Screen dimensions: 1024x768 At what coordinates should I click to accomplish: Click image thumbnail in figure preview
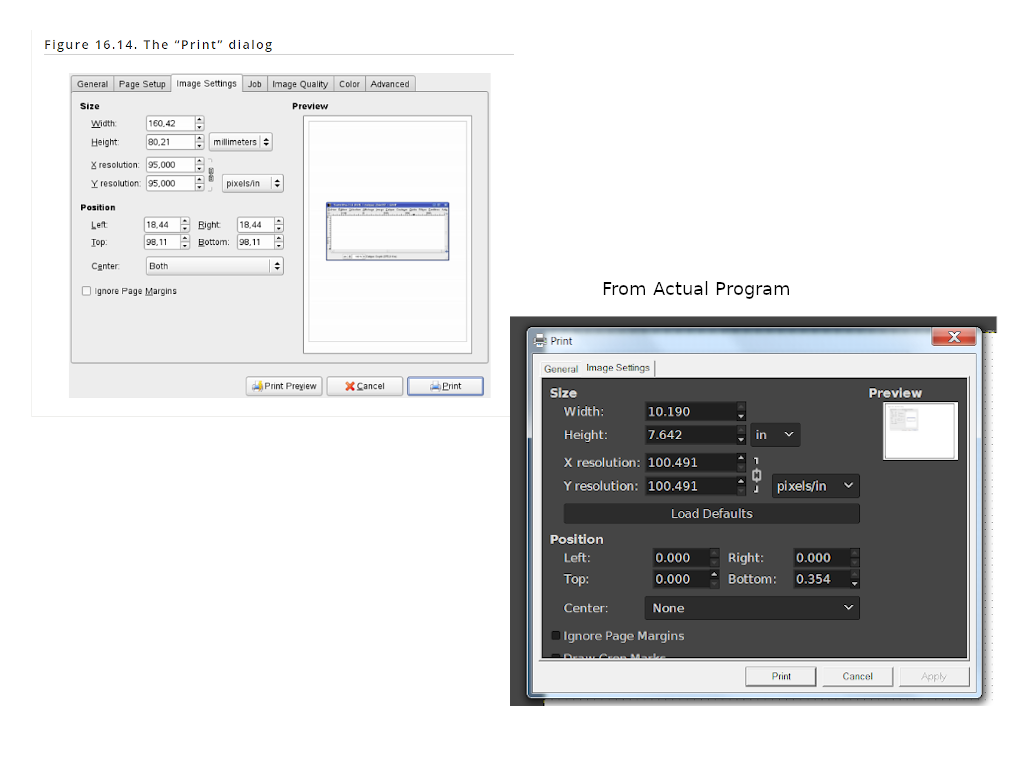(x=387, y=231)
